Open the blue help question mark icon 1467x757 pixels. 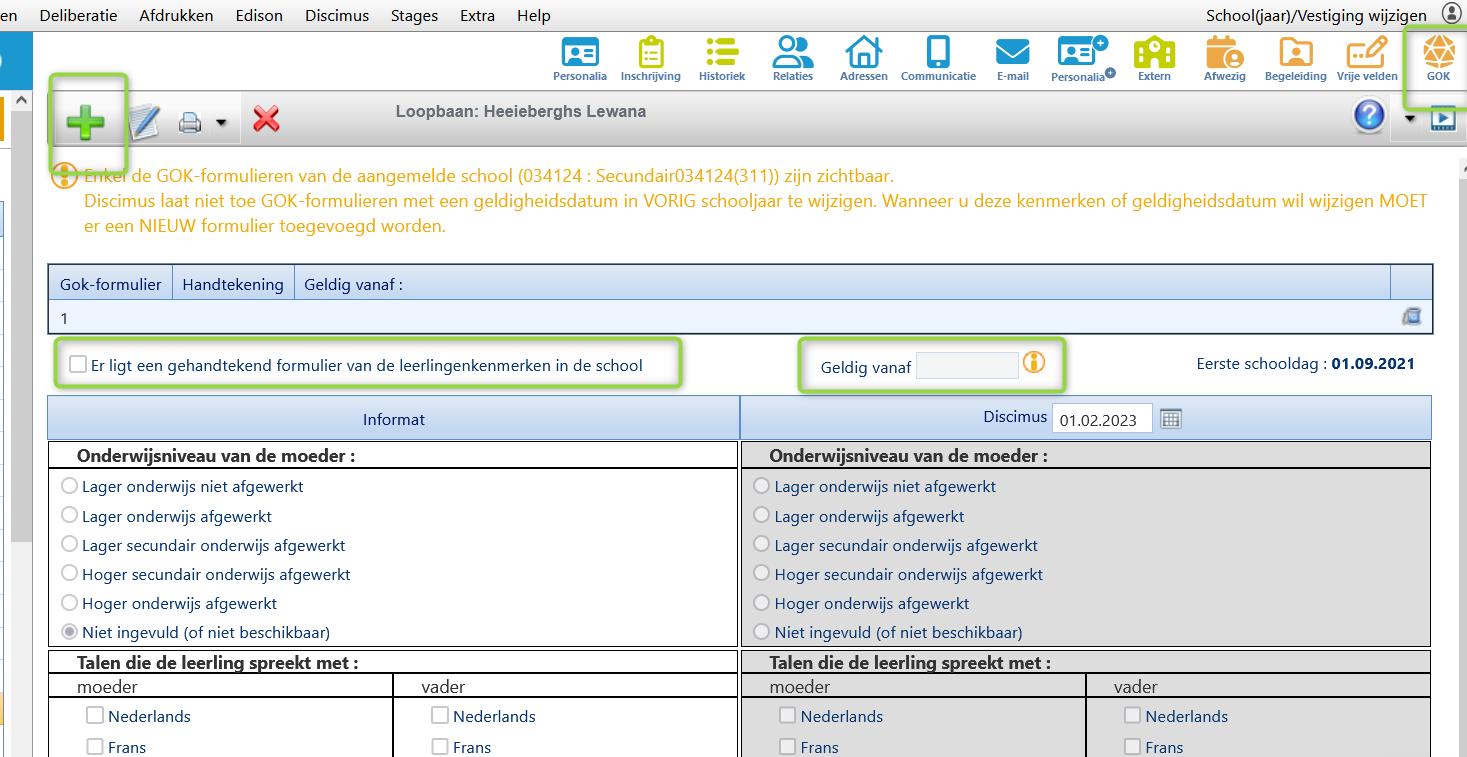[1369, 116]
